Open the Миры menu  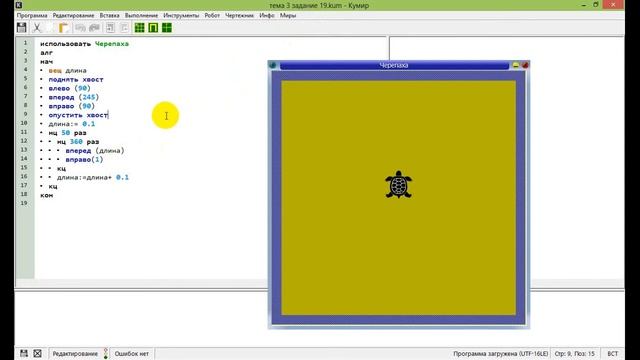tap(288, 15)
